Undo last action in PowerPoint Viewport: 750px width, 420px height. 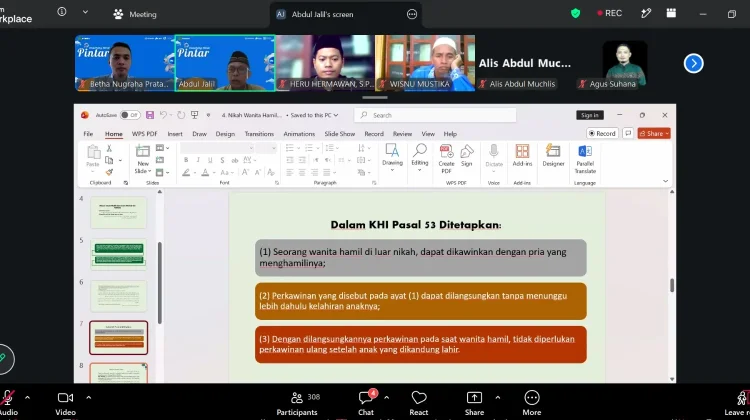click(x=163, y=115)
